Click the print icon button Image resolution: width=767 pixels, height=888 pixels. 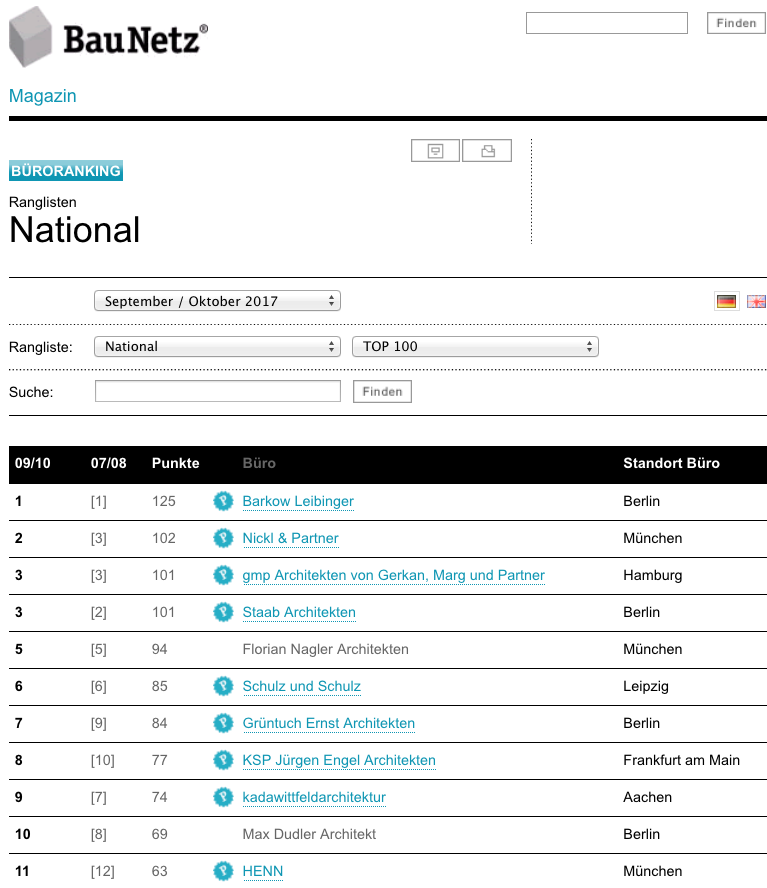pyautogui.click(x=487, y=151)
